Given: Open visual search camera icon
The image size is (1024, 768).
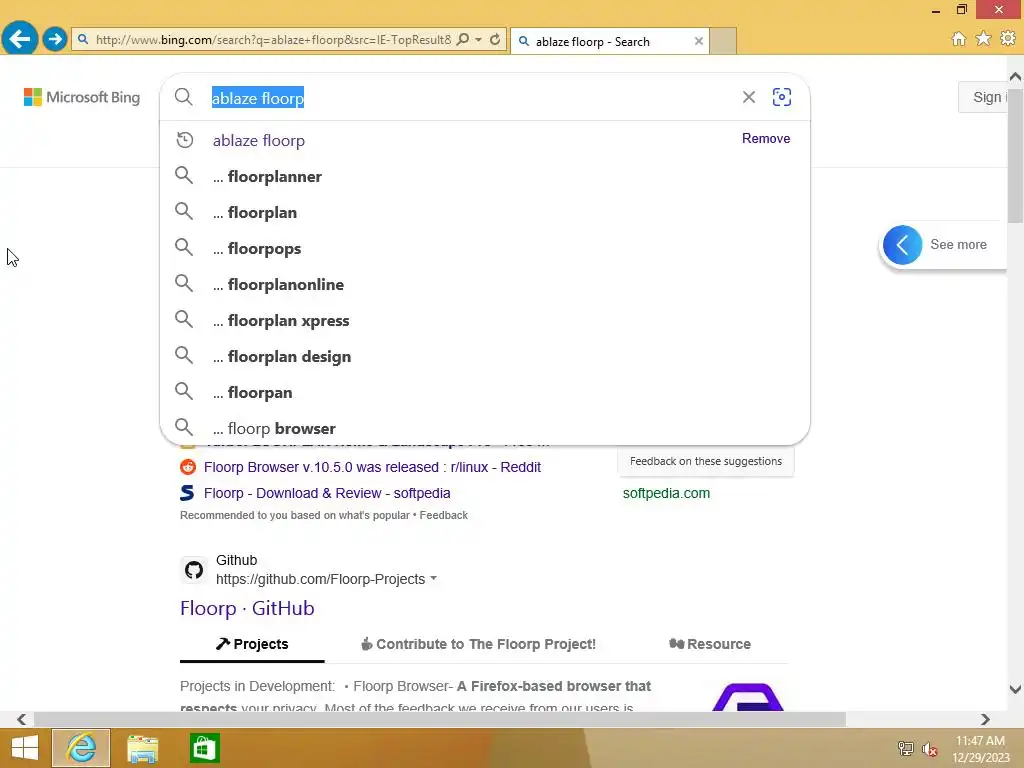Looking at the screenshot, I should (782, 97).
